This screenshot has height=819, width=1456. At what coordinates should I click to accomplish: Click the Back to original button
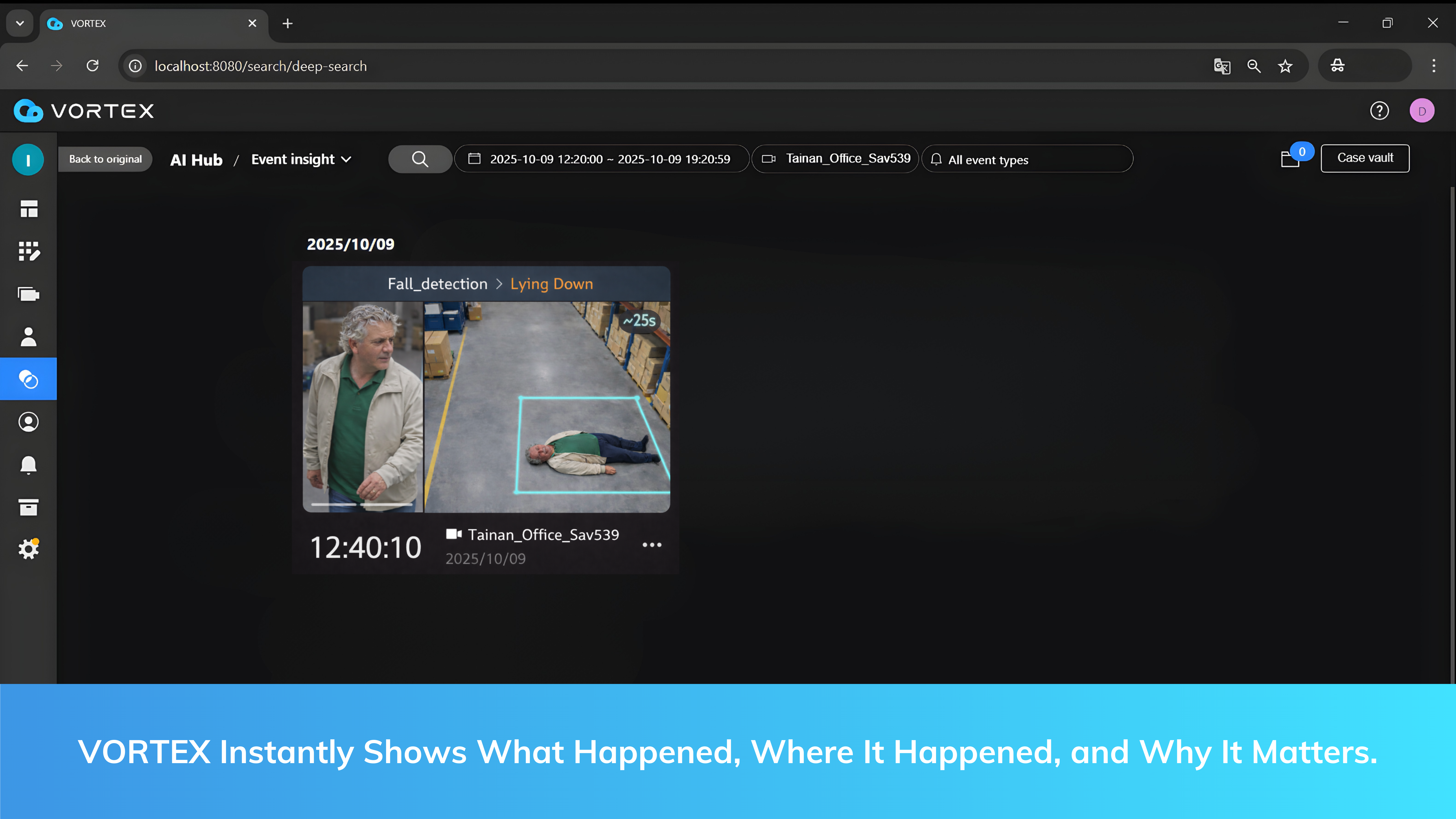[106, 159]
